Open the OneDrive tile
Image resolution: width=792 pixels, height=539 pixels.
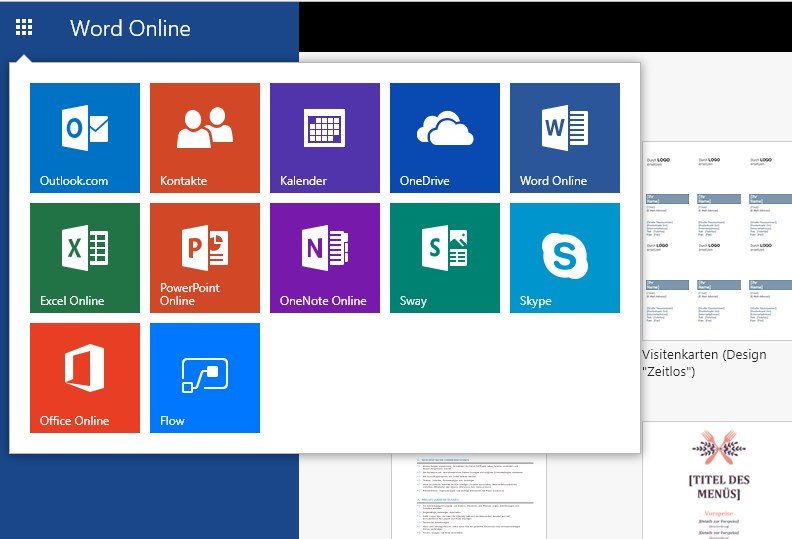point(445,138)
